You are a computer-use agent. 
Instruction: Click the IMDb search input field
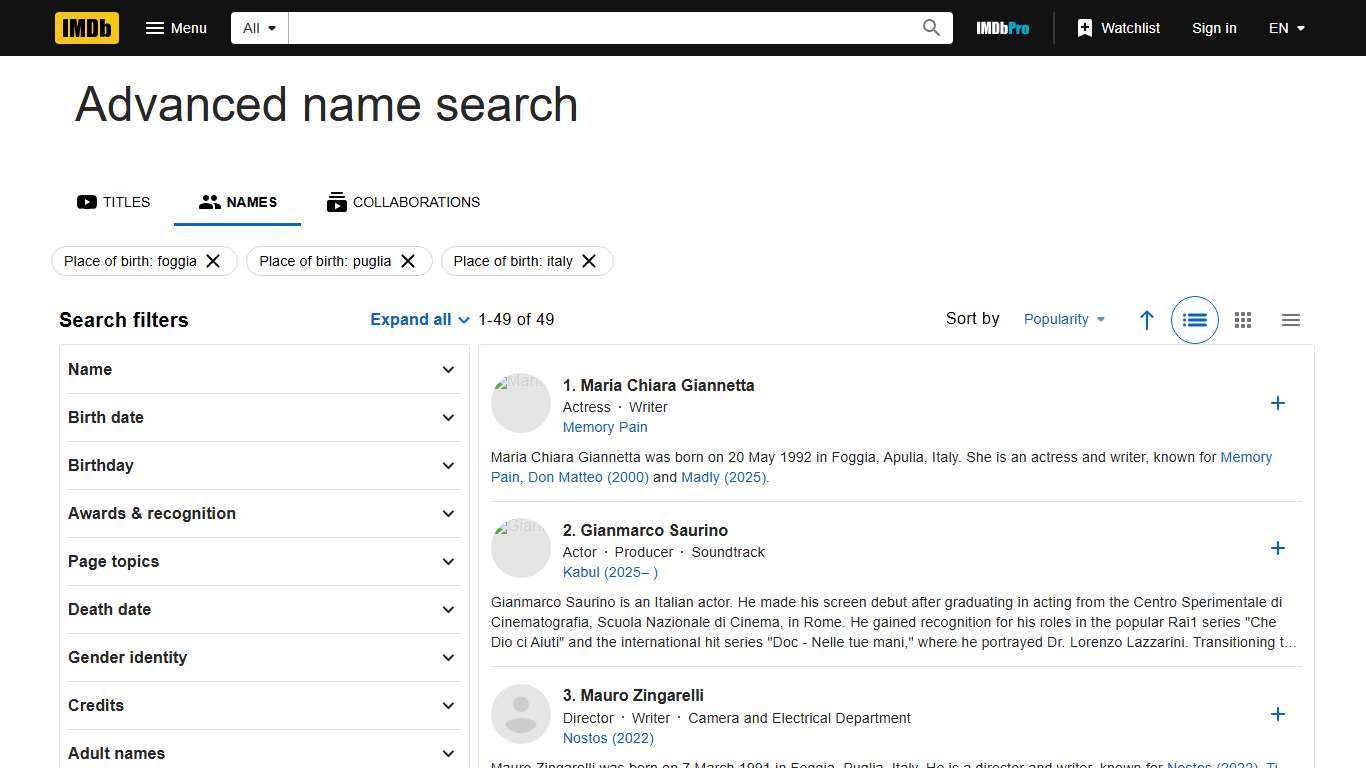[600, 28]
